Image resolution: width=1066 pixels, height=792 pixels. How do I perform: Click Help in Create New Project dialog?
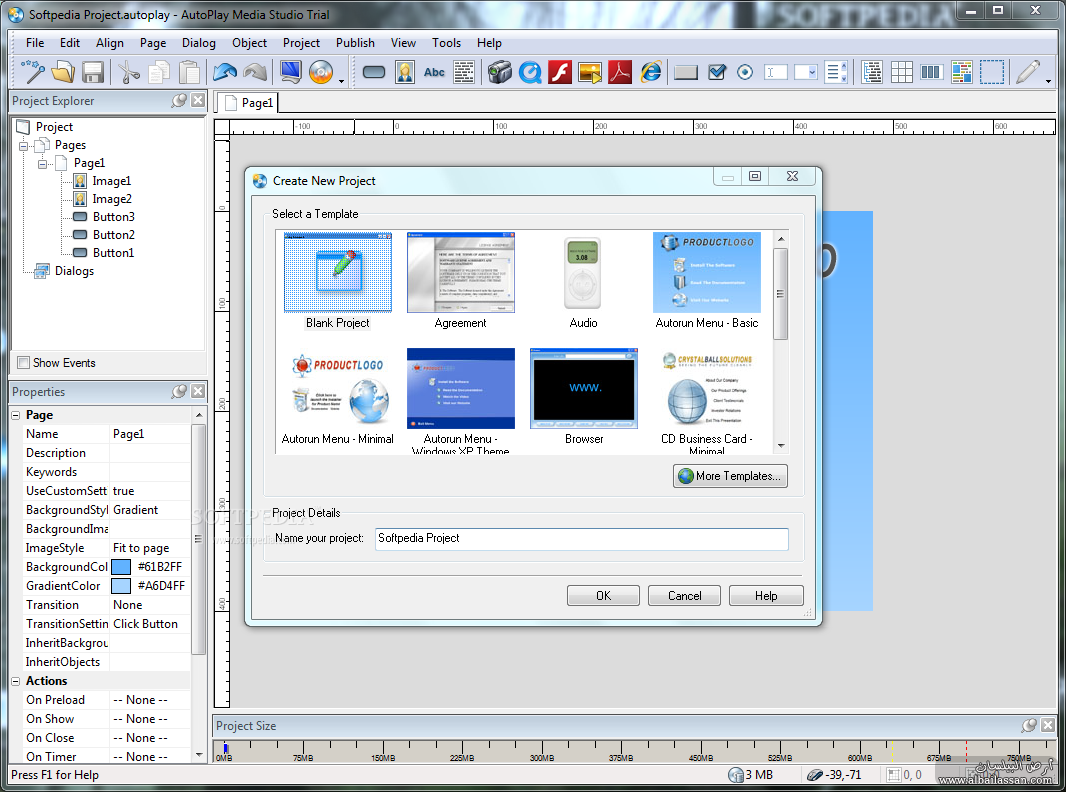(766, 596)
